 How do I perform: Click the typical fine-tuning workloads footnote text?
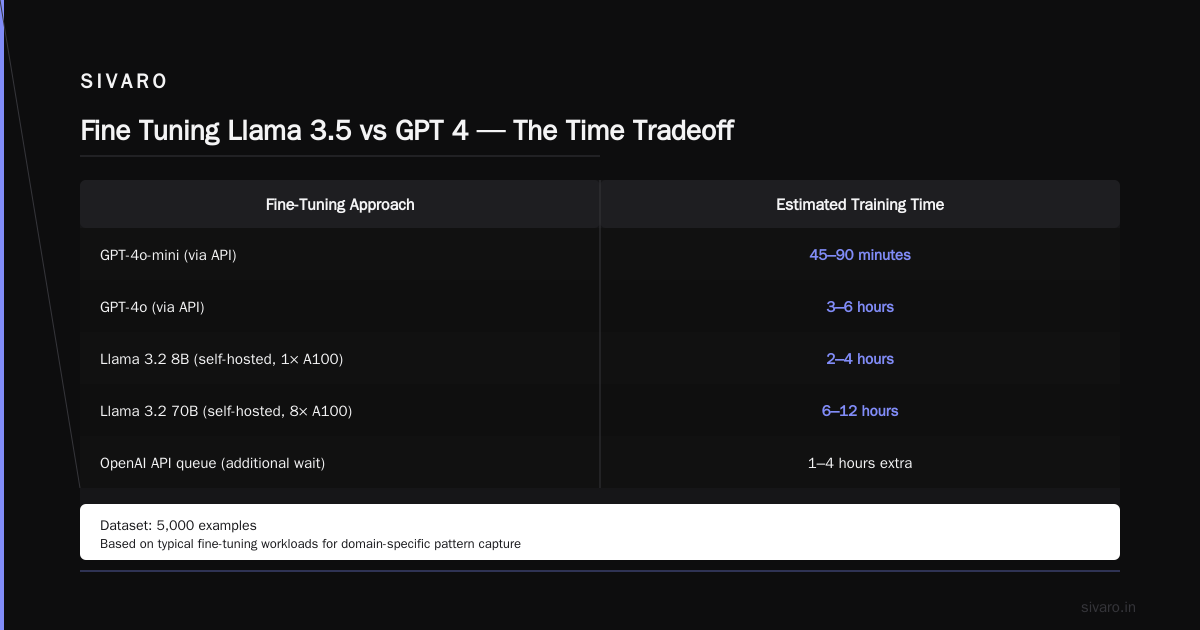coord(310,545)
